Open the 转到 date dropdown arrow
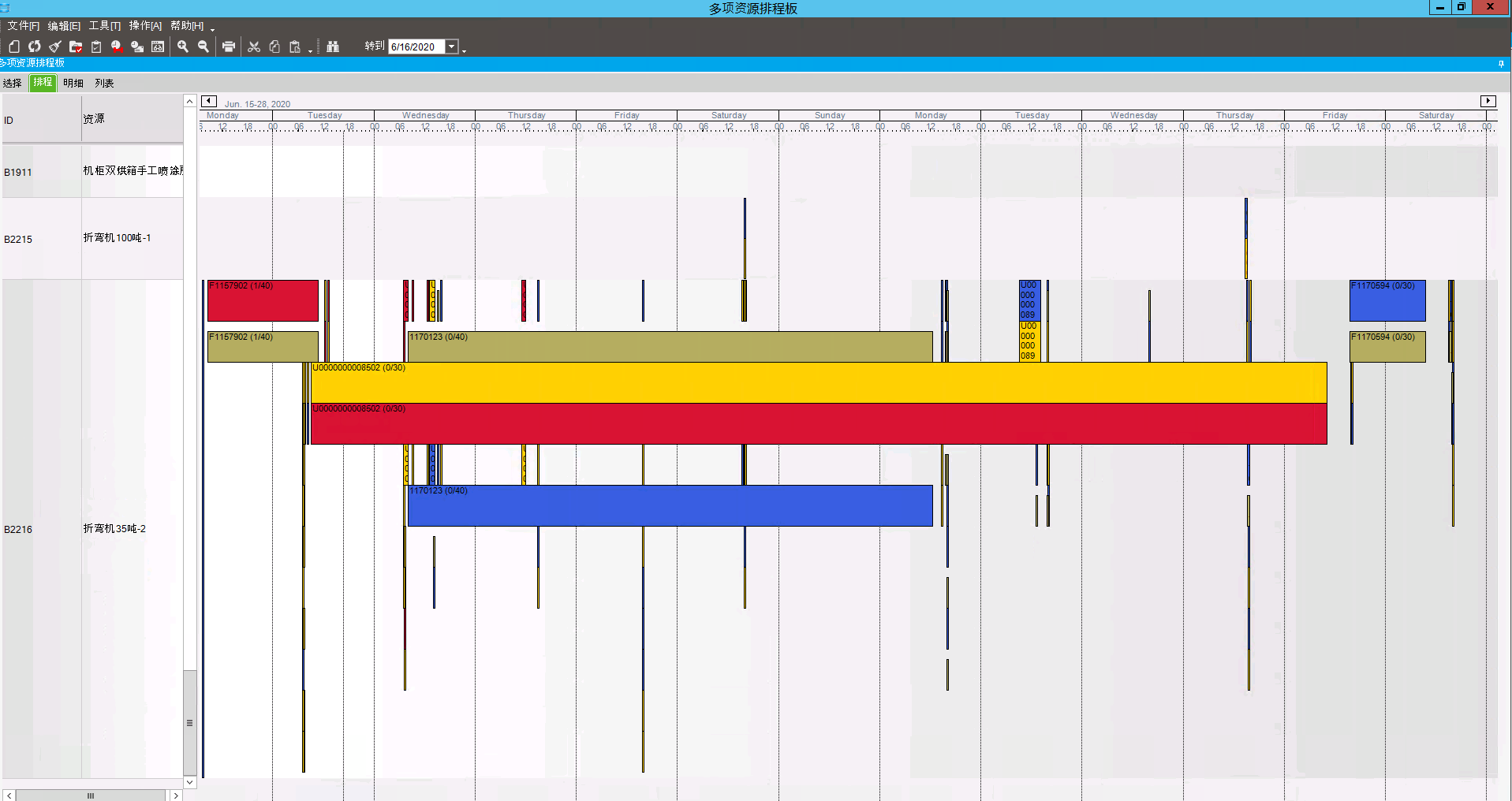The image size is (1512, 801). 452,47
